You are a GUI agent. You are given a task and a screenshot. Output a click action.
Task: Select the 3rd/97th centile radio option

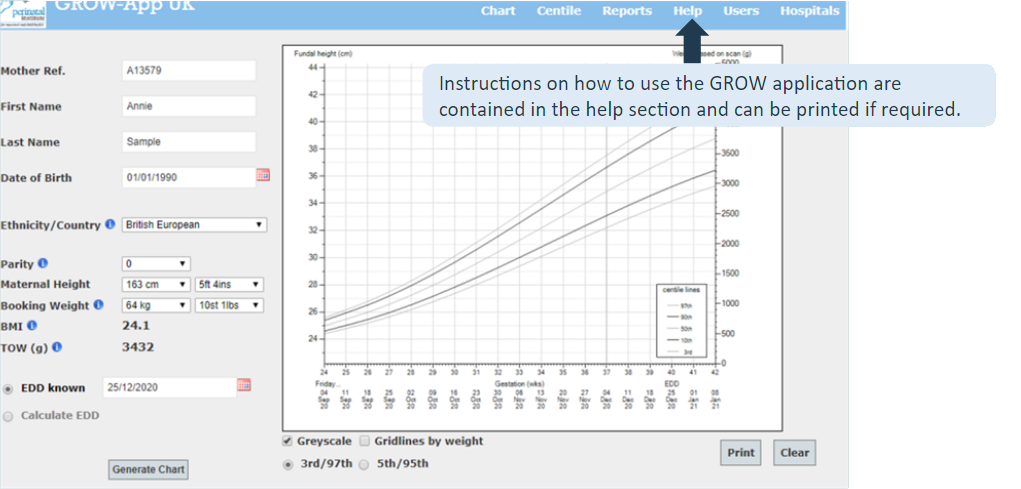tap(287, 464)
